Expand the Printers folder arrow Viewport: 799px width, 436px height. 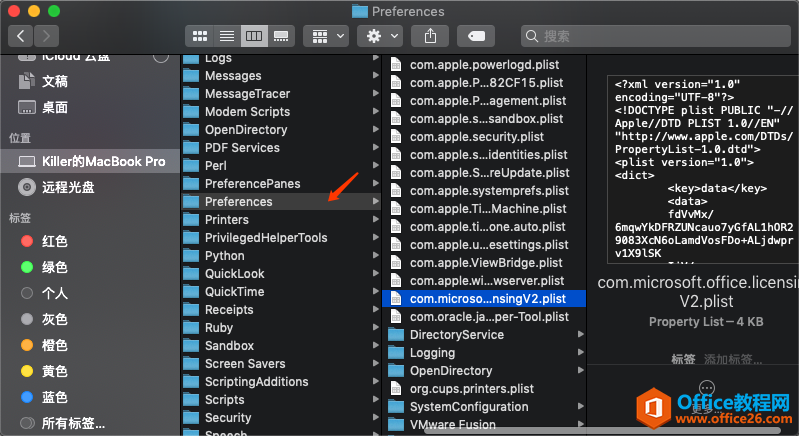376,219
